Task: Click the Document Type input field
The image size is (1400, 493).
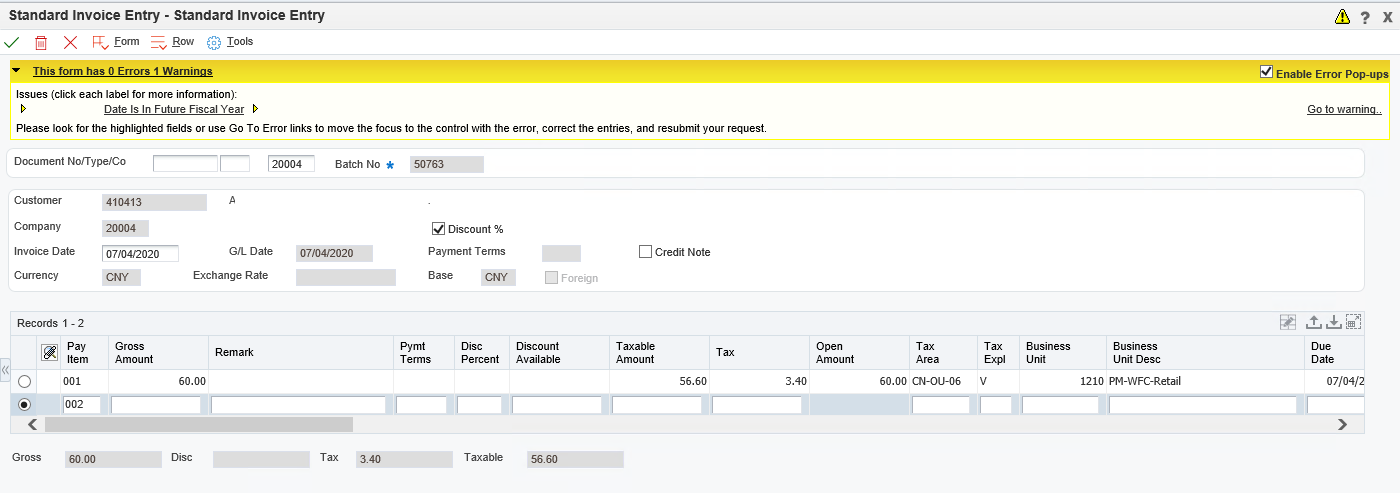Action: point(235,164)
